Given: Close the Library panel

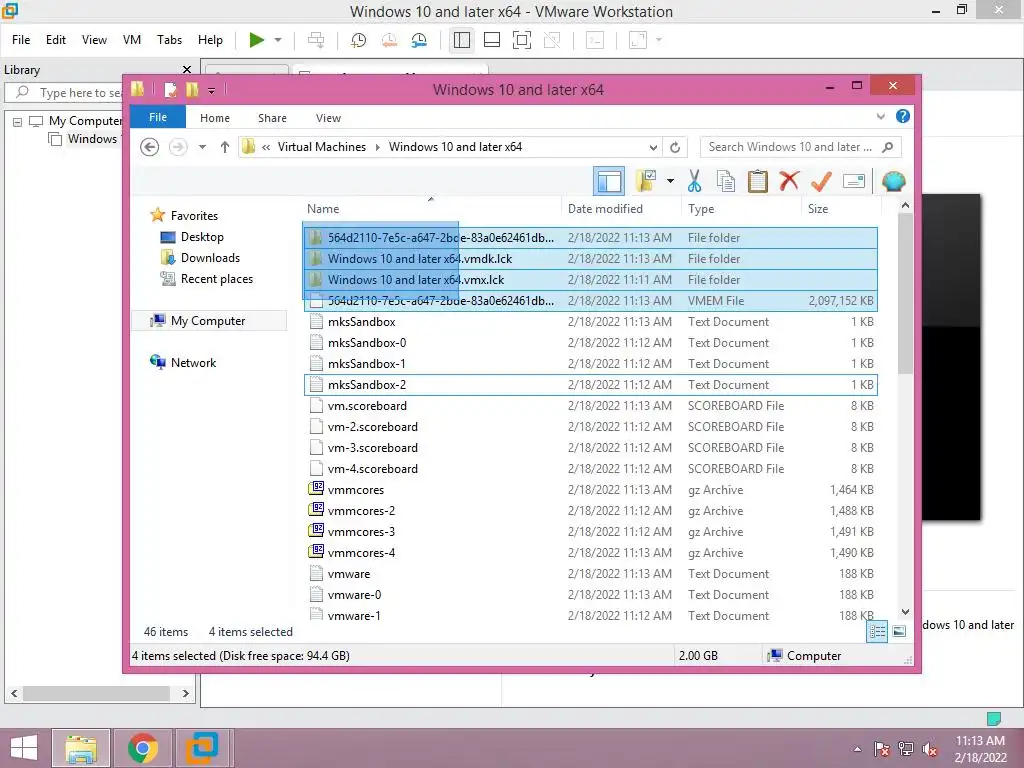Looking at the screenshot, I should [x=187, y=69].
